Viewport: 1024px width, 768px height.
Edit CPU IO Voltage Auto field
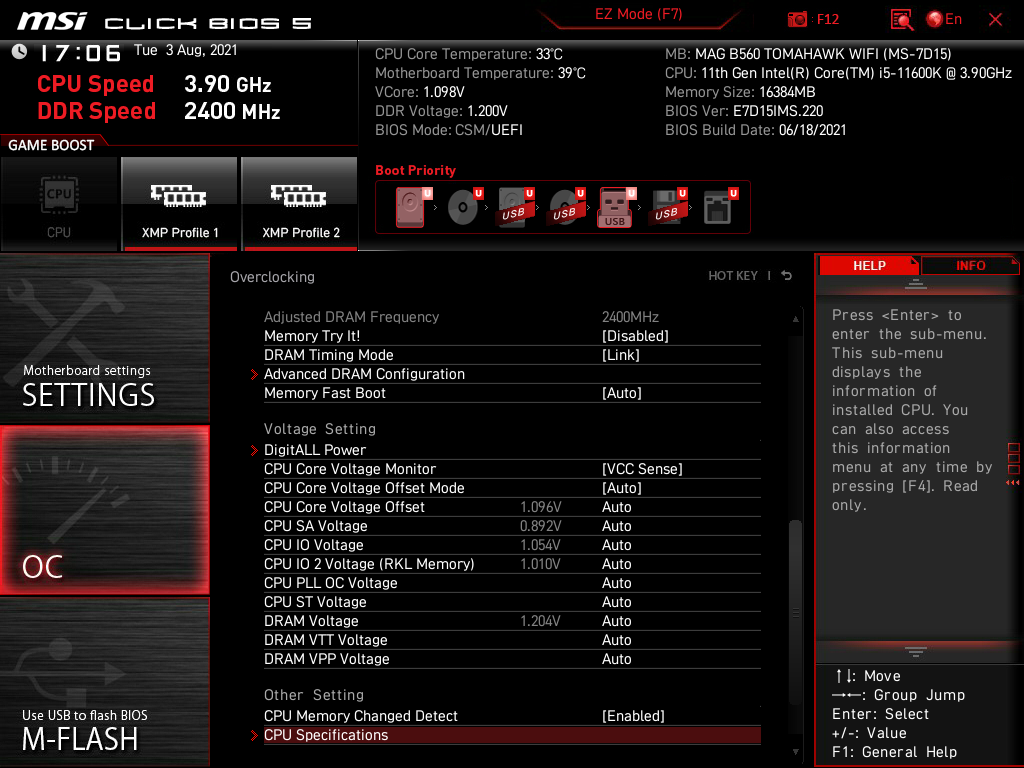tap(616, 545)
